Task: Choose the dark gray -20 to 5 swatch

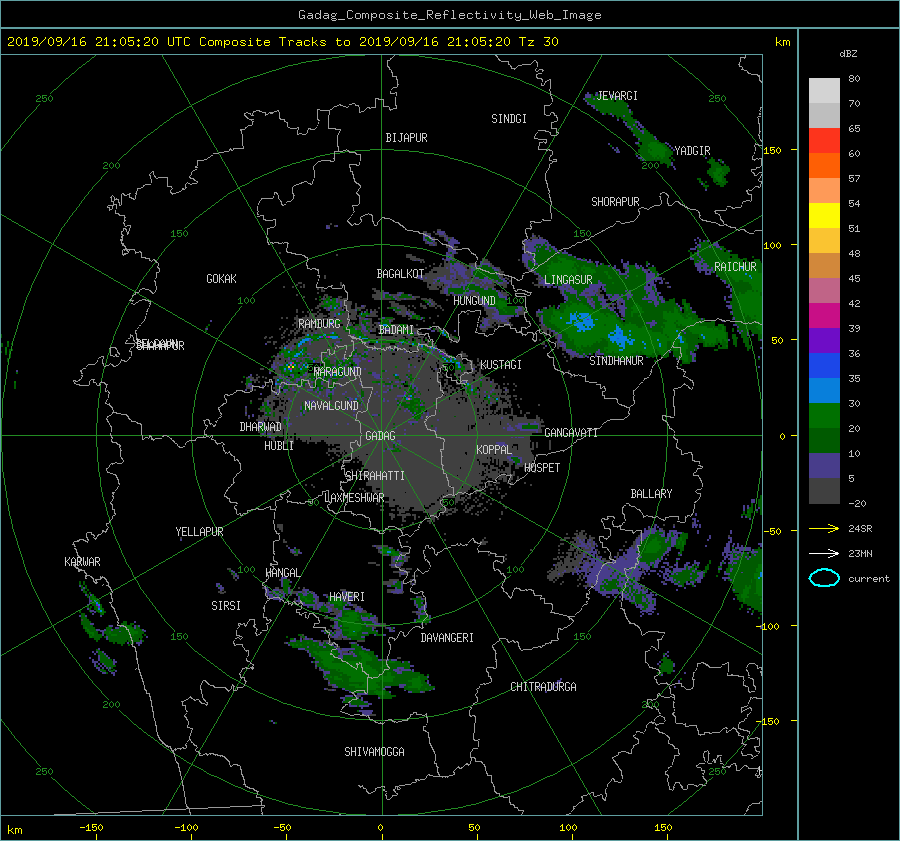Action: pyautogui.click(x=824, y=491)
